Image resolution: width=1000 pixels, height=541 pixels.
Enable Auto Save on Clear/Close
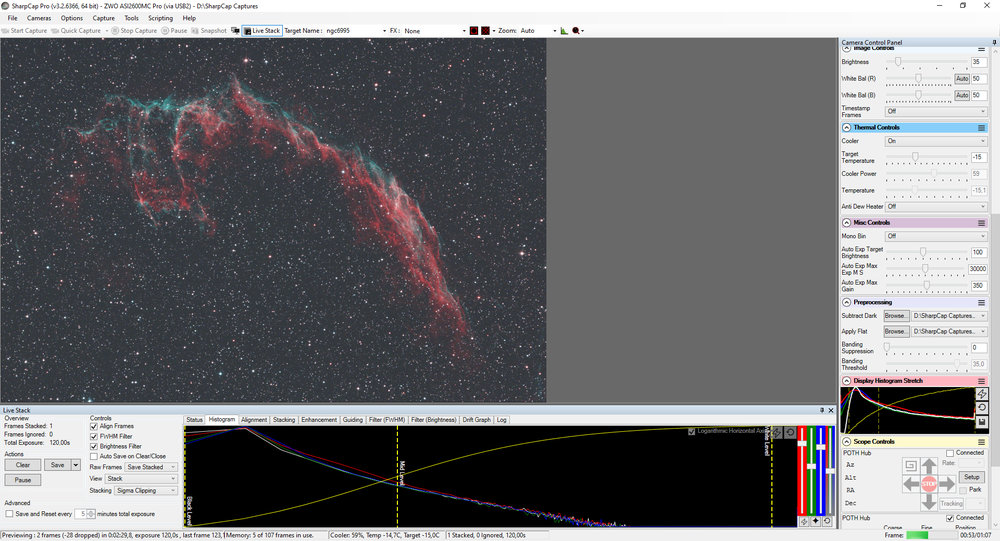click(x=94, y=456)
